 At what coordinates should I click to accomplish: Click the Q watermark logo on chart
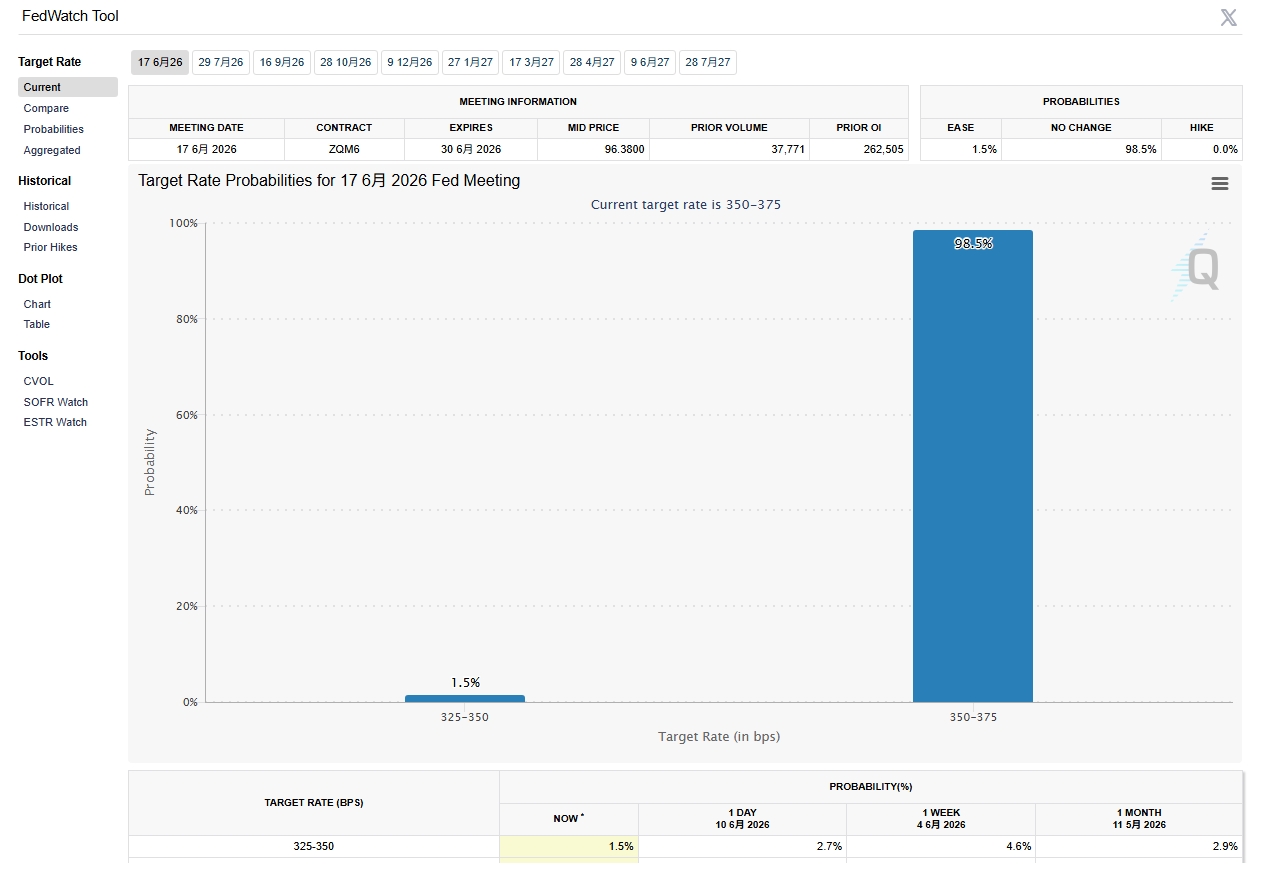[x=1197, y=268]
